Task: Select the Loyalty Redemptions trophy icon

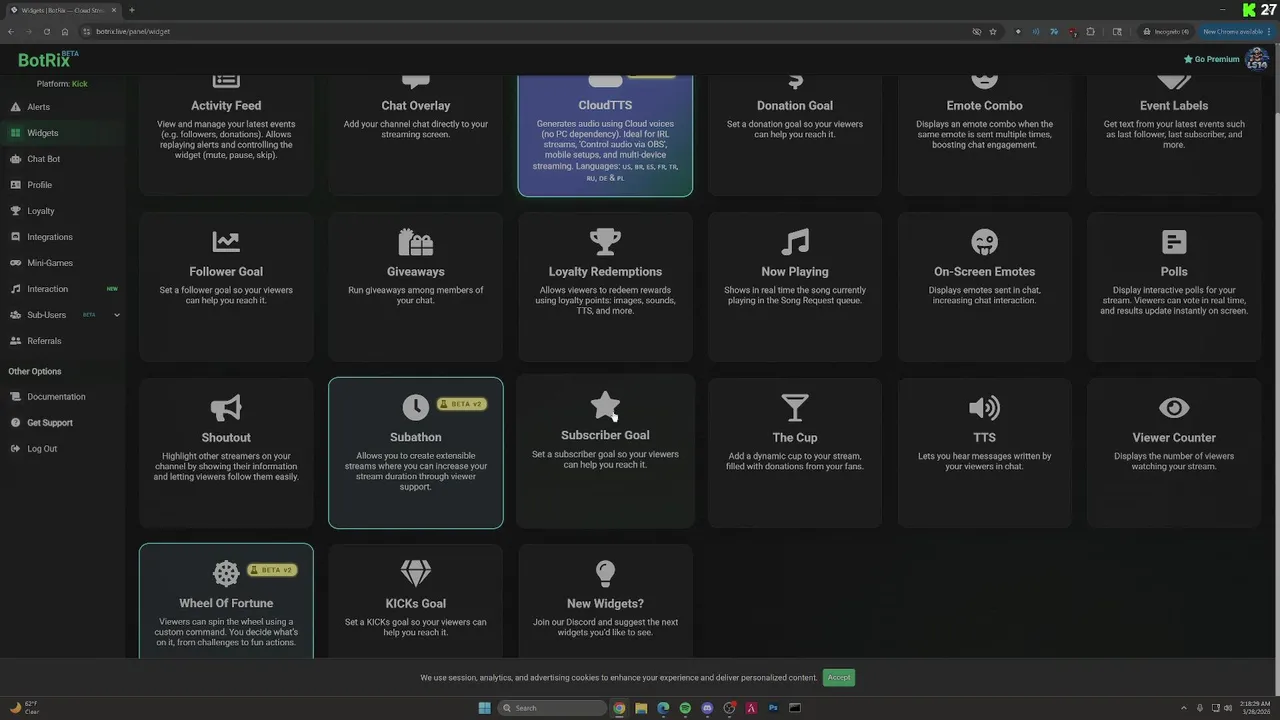Action: tap(605, 241)
